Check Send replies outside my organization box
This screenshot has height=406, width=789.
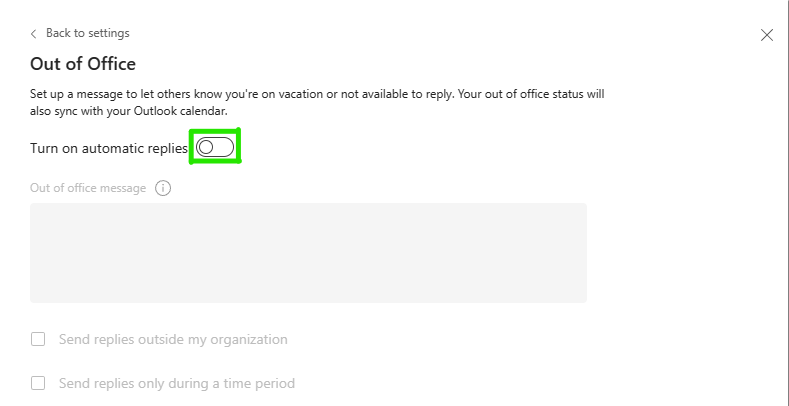click(x=38, y=339)
